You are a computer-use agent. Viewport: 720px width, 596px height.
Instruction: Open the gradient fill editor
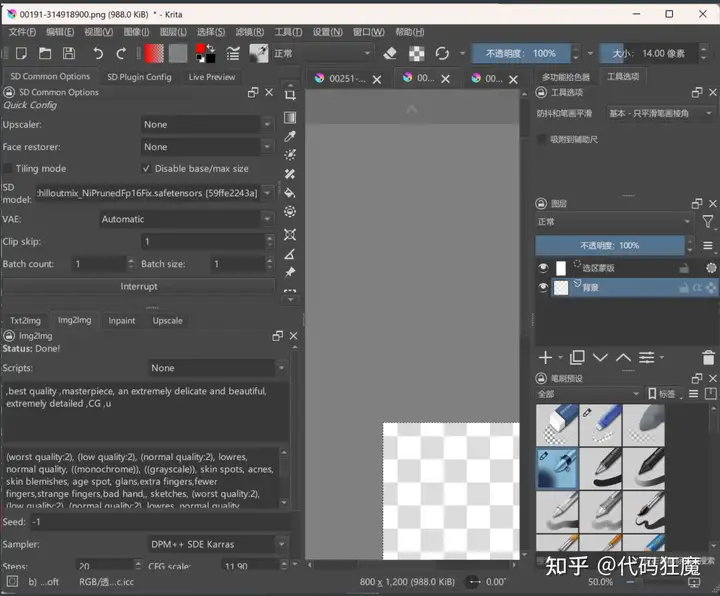[154, 54]
